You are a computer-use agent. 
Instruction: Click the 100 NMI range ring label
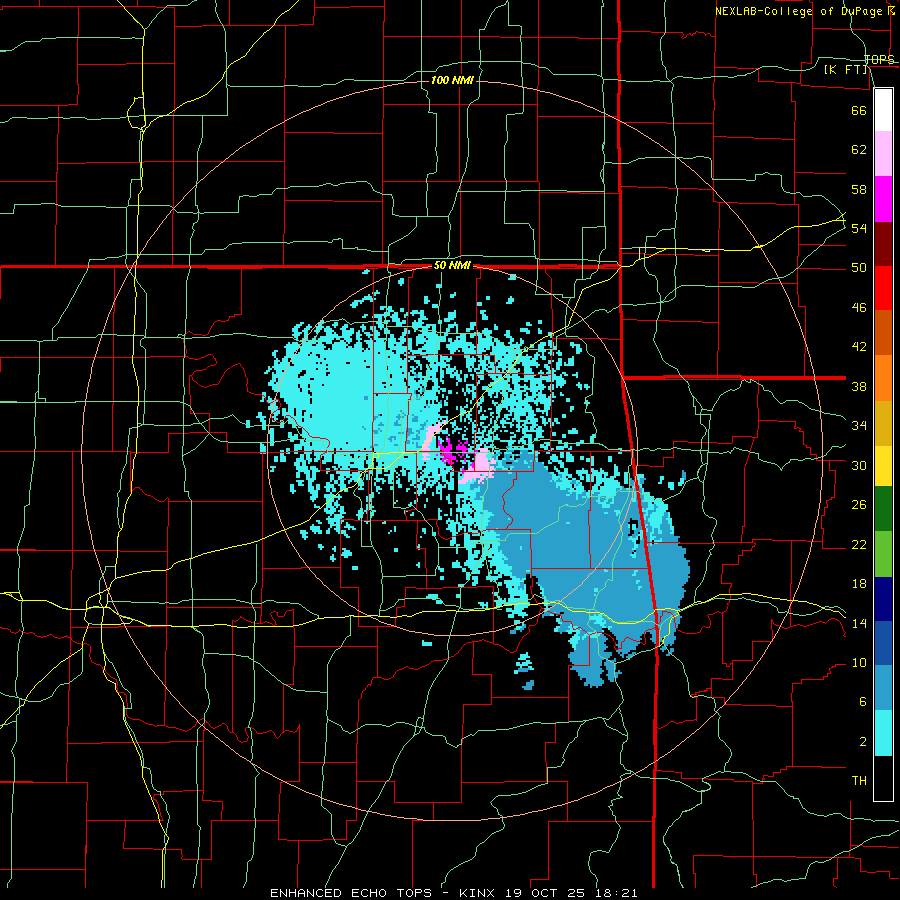tap(452, 80)
